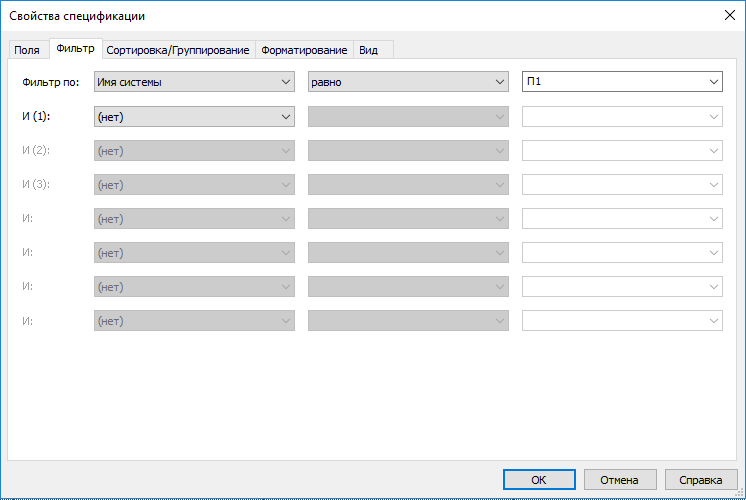Click the И (2): label
746x500 pixels.
click(36, 150)
